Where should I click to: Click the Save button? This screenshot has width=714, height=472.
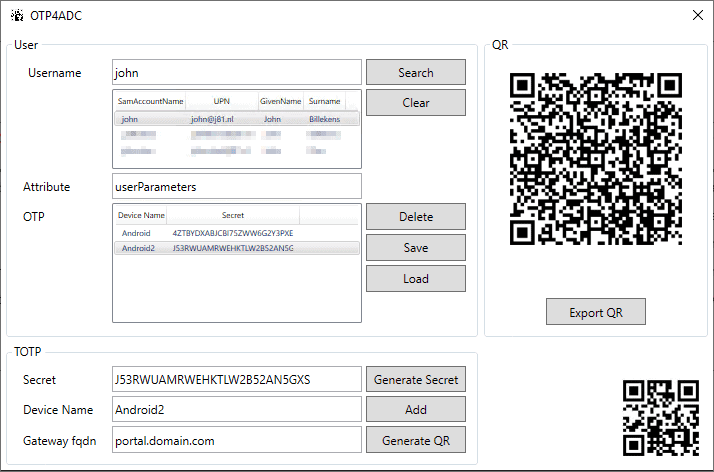(x=416, y=248)
